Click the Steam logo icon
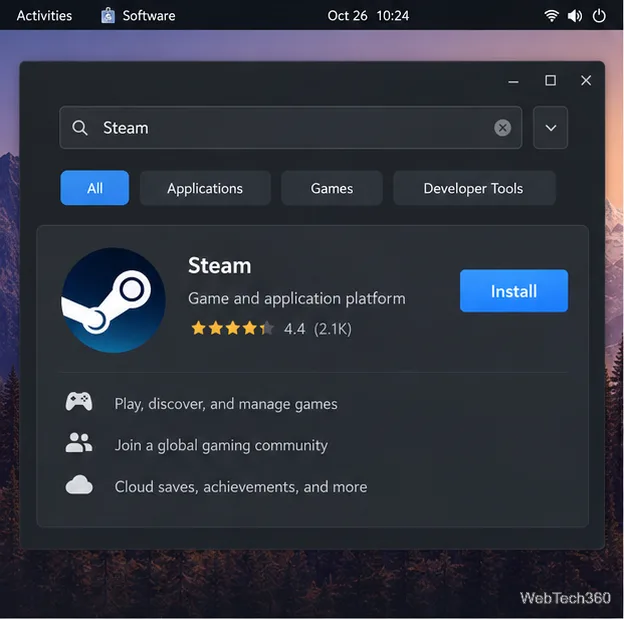624x619 pixels. click(x=113, y=300)
